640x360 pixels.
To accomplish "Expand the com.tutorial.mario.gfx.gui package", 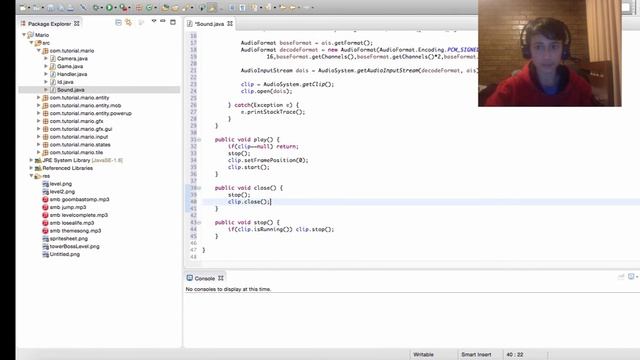I will tap(39, 129).
